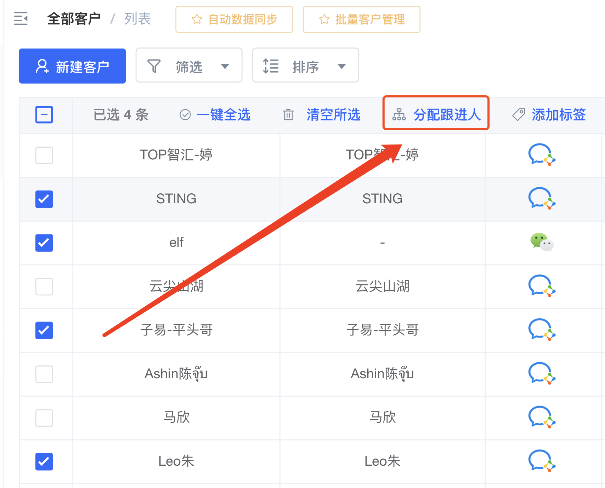The width and height of the screenshot is (605, 488).
Task: Click the tag icon beside 添加标签
Action: tap(519, 115)
